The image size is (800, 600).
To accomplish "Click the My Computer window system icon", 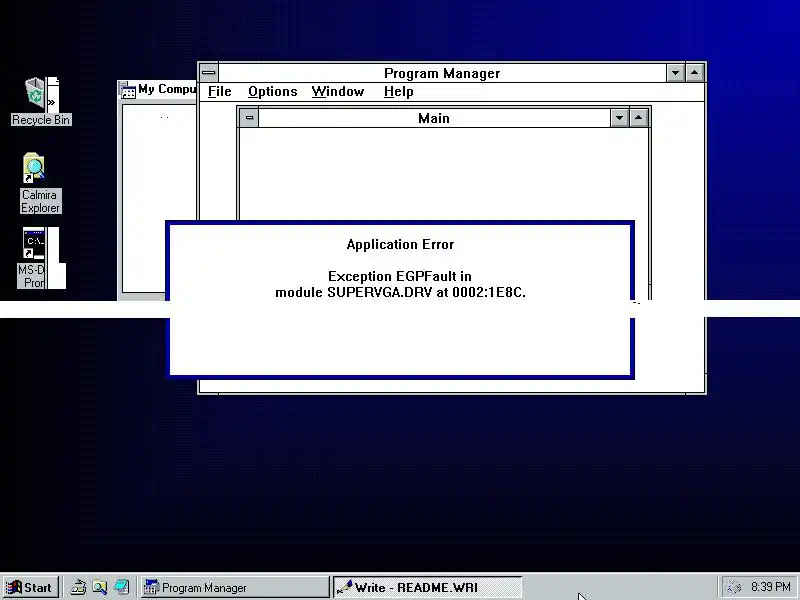I will click(x=128, y=90).
